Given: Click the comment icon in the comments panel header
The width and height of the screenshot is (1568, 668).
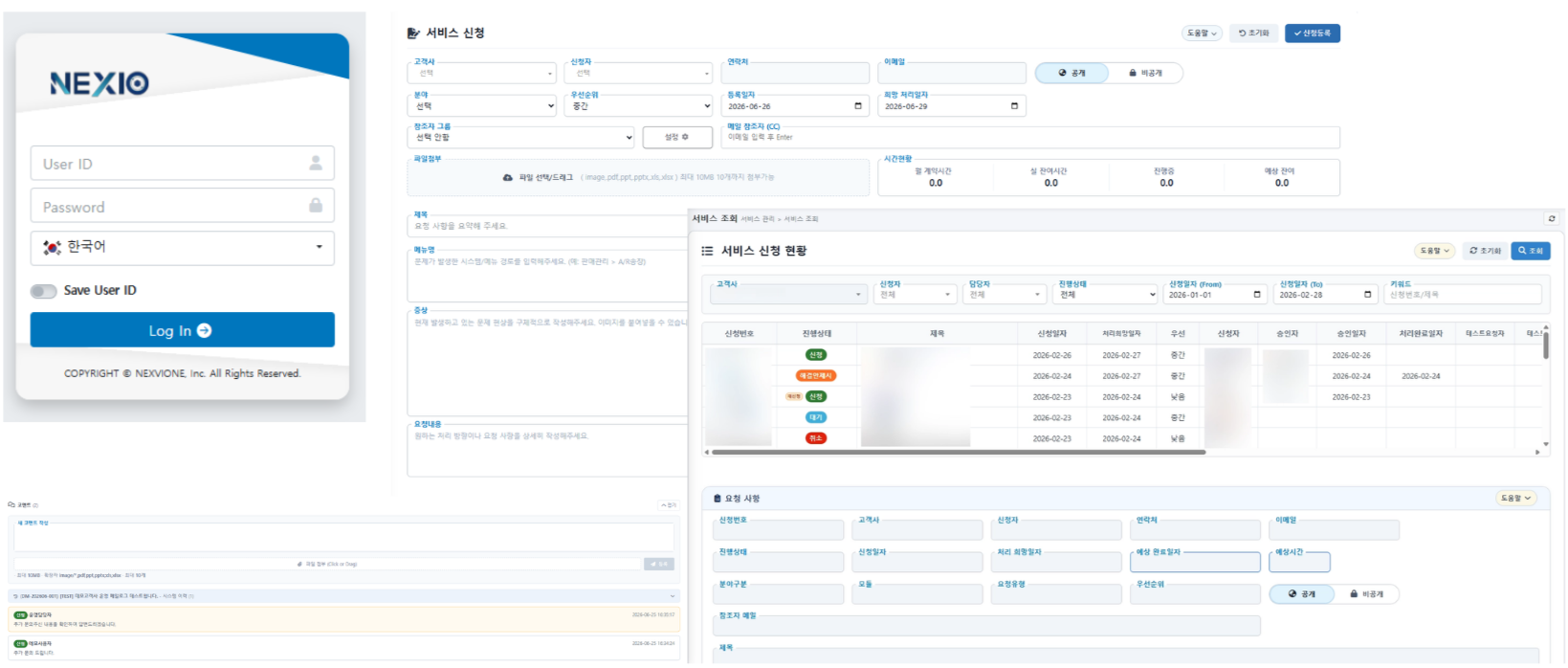Looking at the screenshot, I should click(x=11, y=504).
